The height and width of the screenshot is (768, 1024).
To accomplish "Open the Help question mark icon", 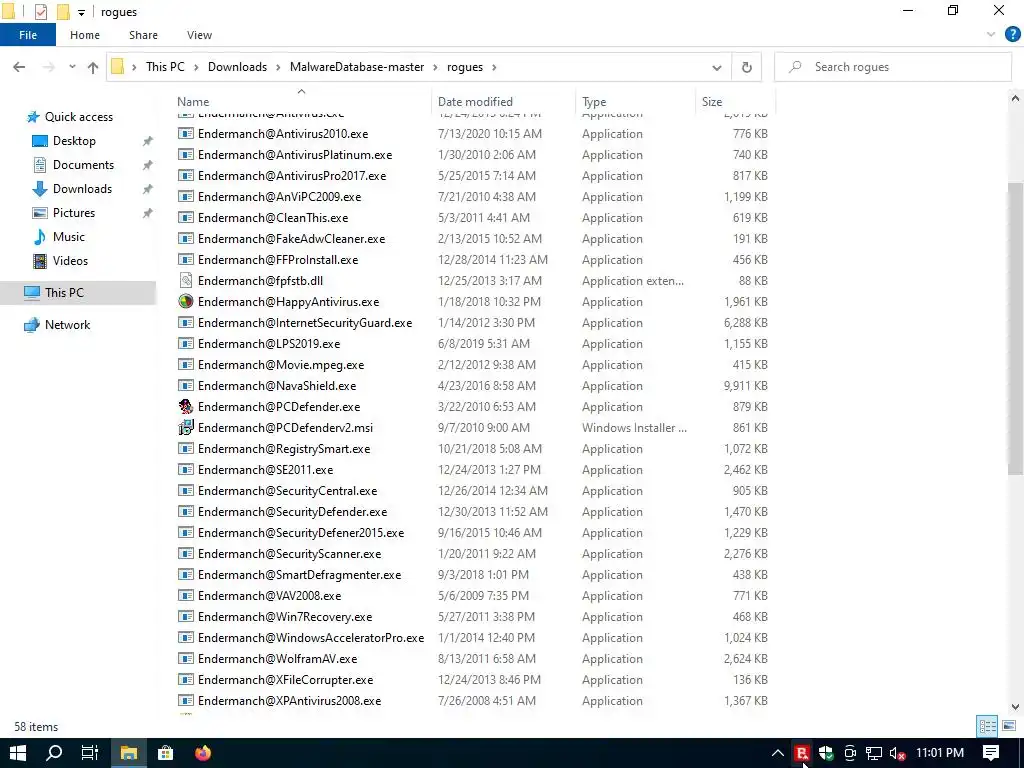I will (x=1012, y=35).
